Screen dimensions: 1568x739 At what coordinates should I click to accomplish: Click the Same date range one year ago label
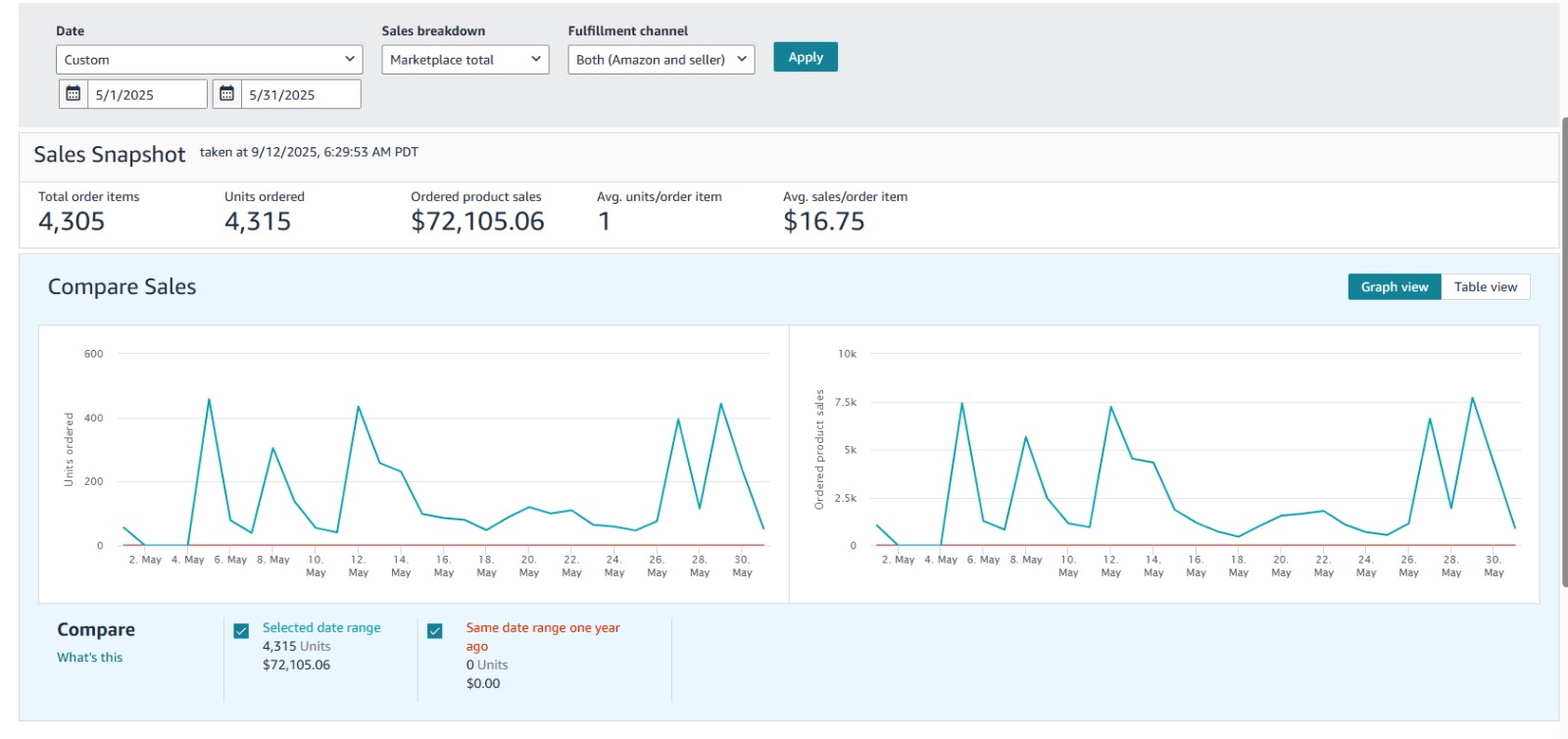[542, 628]
